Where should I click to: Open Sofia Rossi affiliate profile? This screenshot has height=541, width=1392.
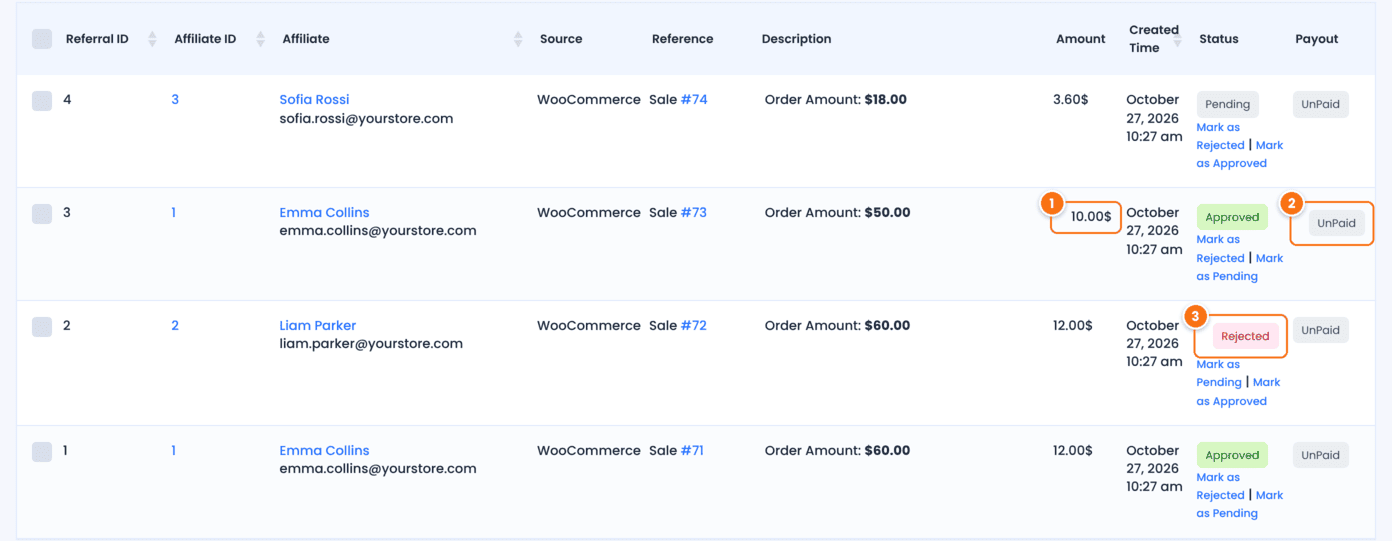pyautogui.click(x=314, y=99)
